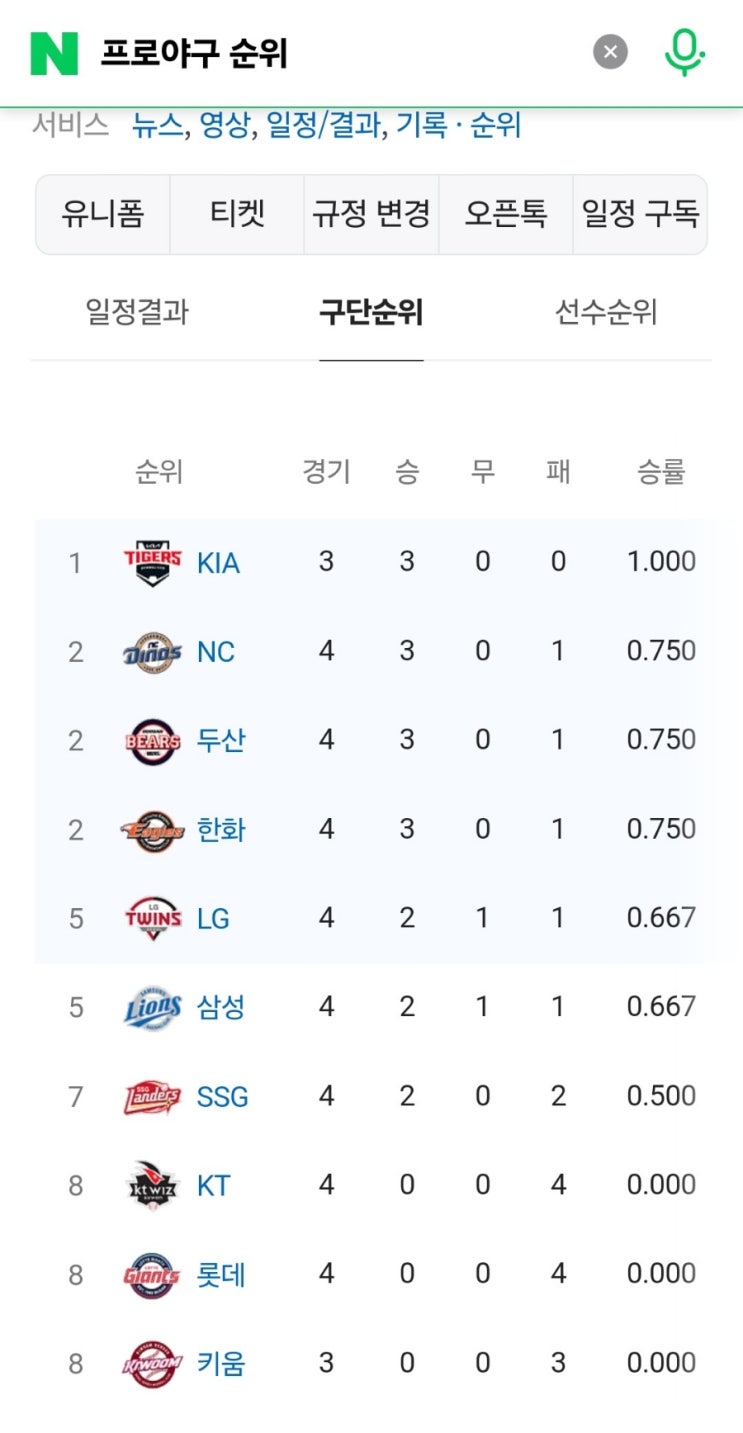
Task: Select the 구단순위 tab
Action: pos(371,313)
